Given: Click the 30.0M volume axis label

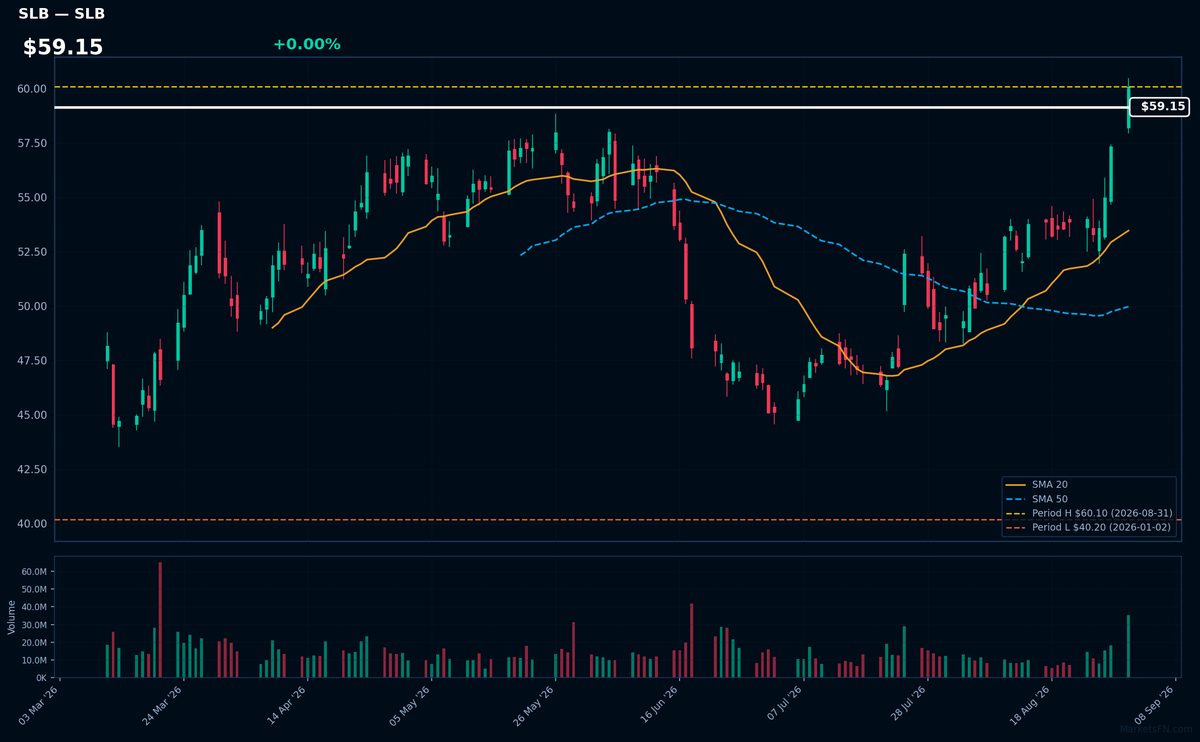Looking at the screenshot, I should [34, 625].
